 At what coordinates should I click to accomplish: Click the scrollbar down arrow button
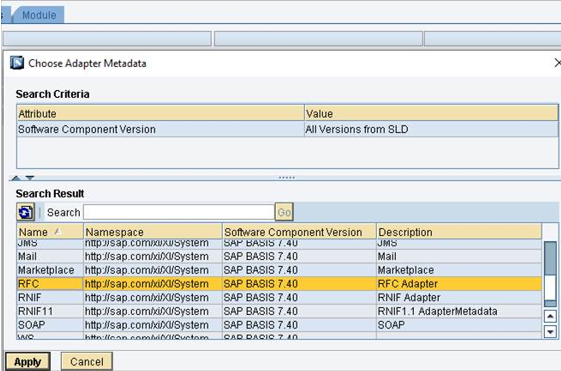pyautogui.click(x=550, y=331)
